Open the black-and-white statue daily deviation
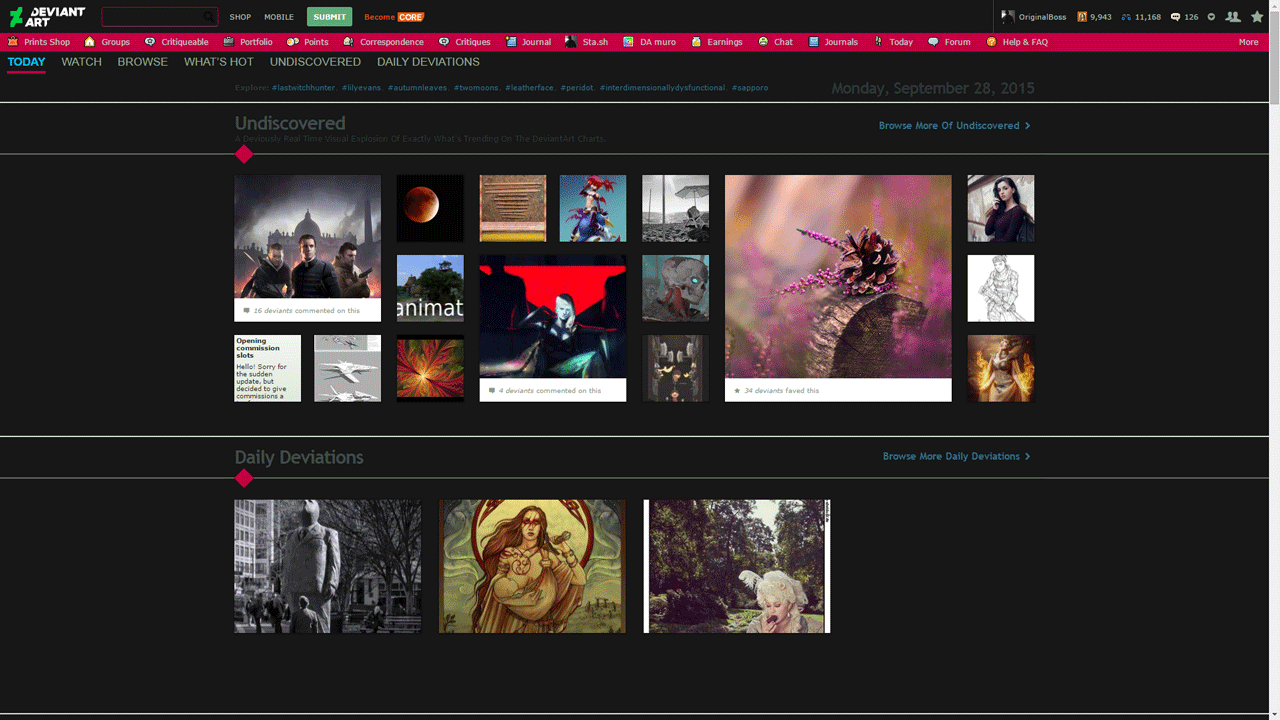Screen dimensions: 1280x720 click(x=328, y=566)
